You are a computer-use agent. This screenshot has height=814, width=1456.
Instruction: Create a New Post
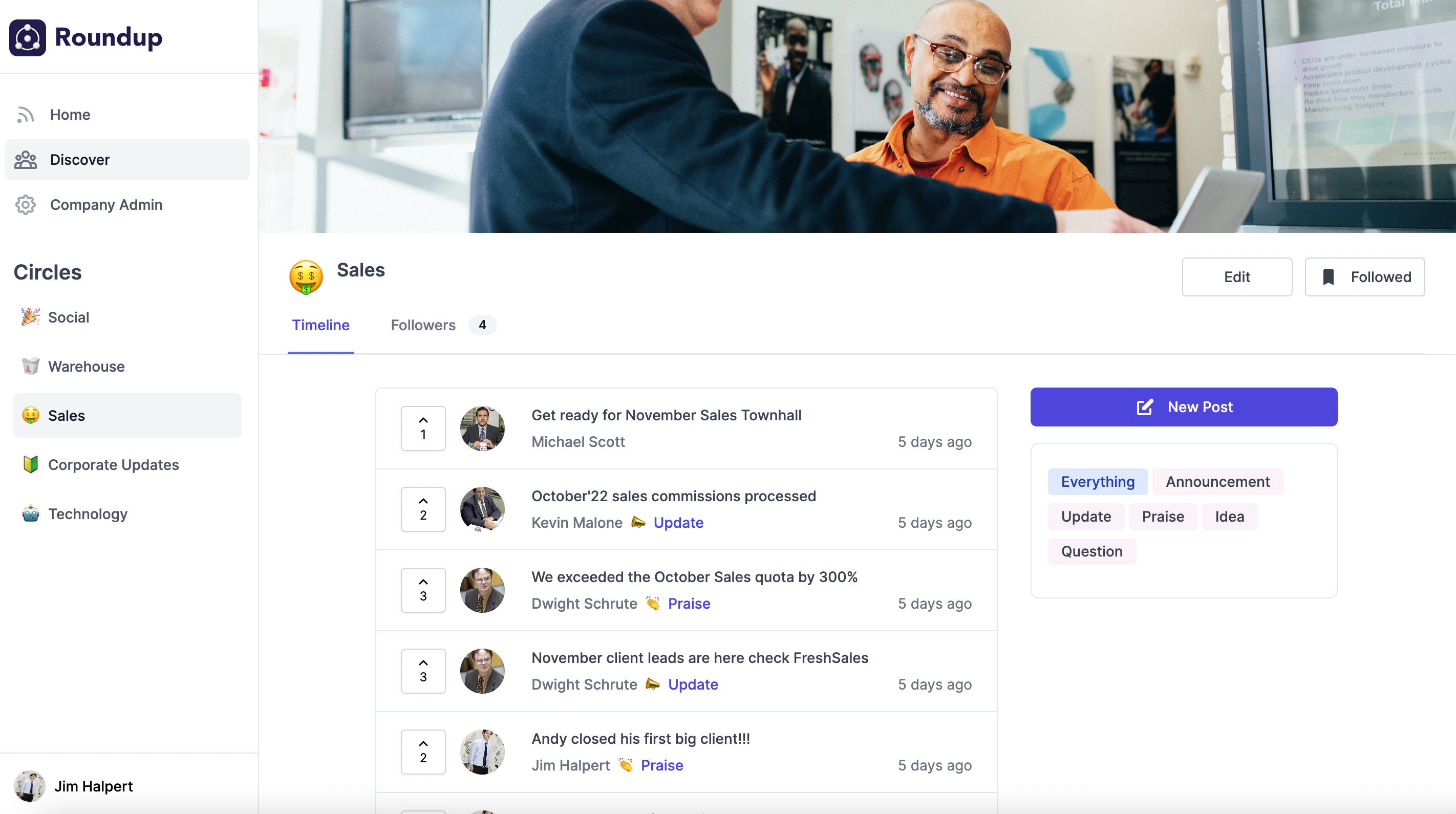(1184, 407)
